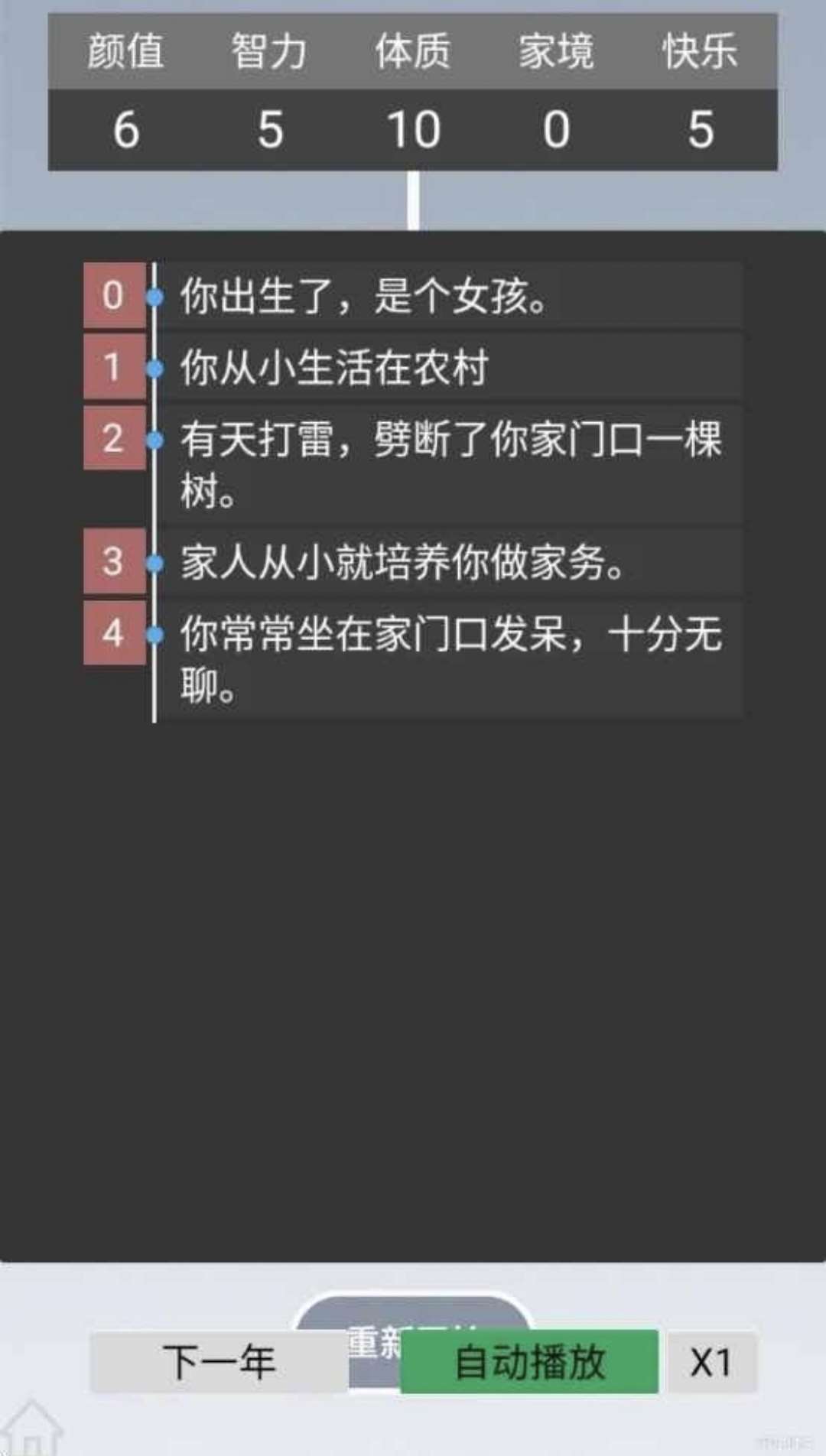Toggle 自动播放 auto-play
826x1456 pixels.
coord(529,1362)
